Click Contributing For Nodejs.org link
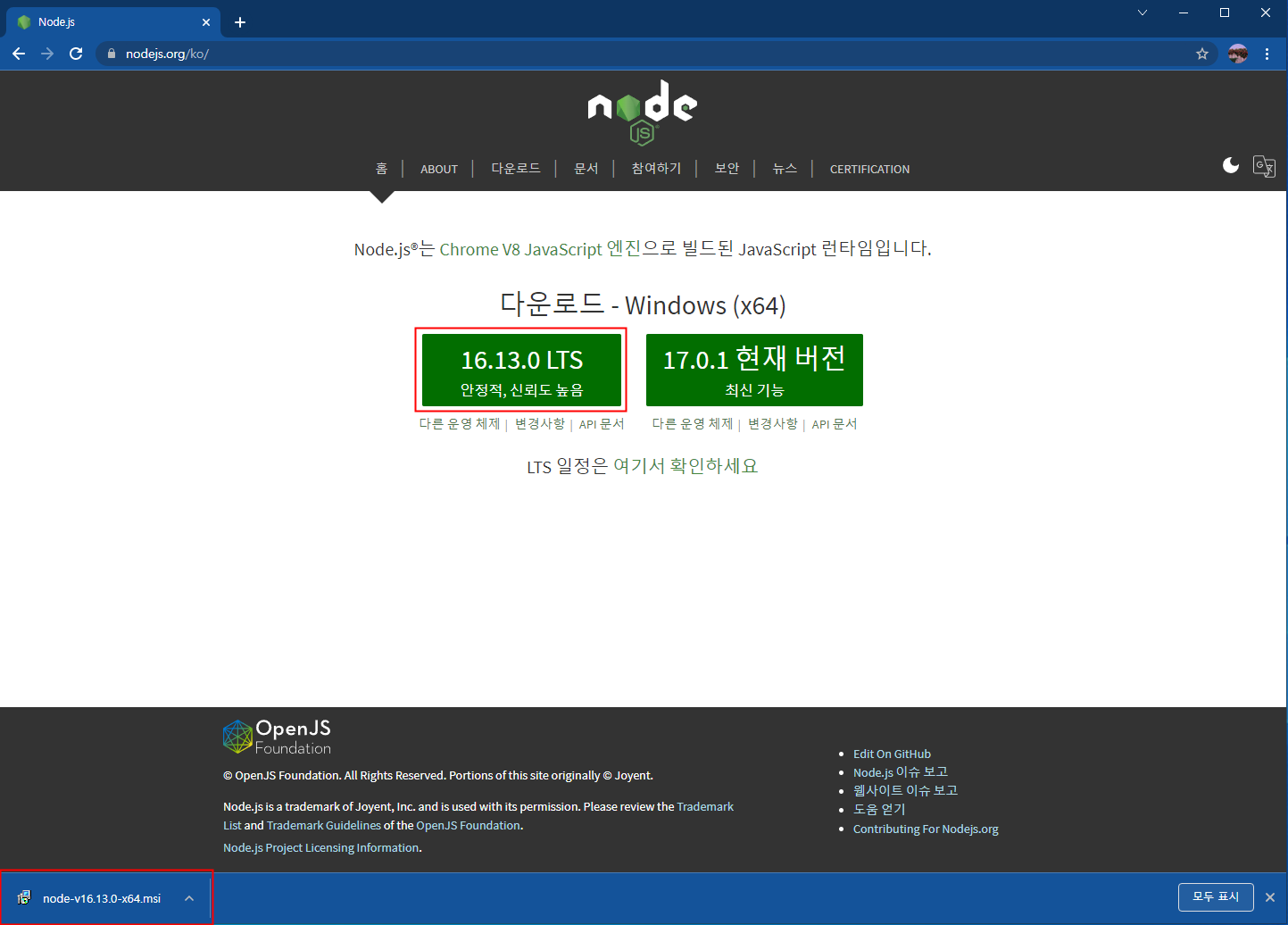 [926, 829]
